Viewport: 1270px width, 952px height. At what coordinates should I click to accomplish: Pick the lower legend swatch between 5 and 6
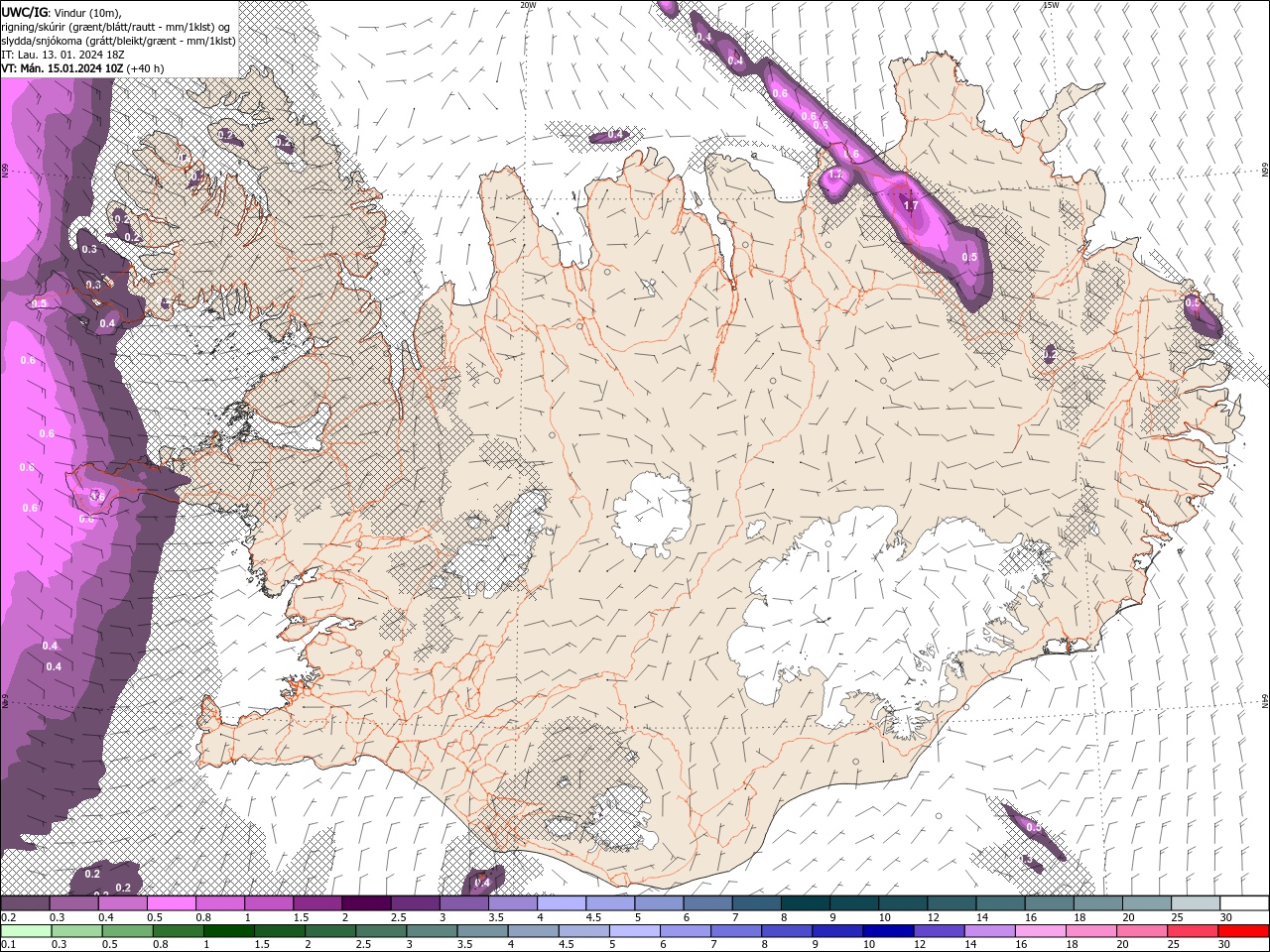(635, 931)
